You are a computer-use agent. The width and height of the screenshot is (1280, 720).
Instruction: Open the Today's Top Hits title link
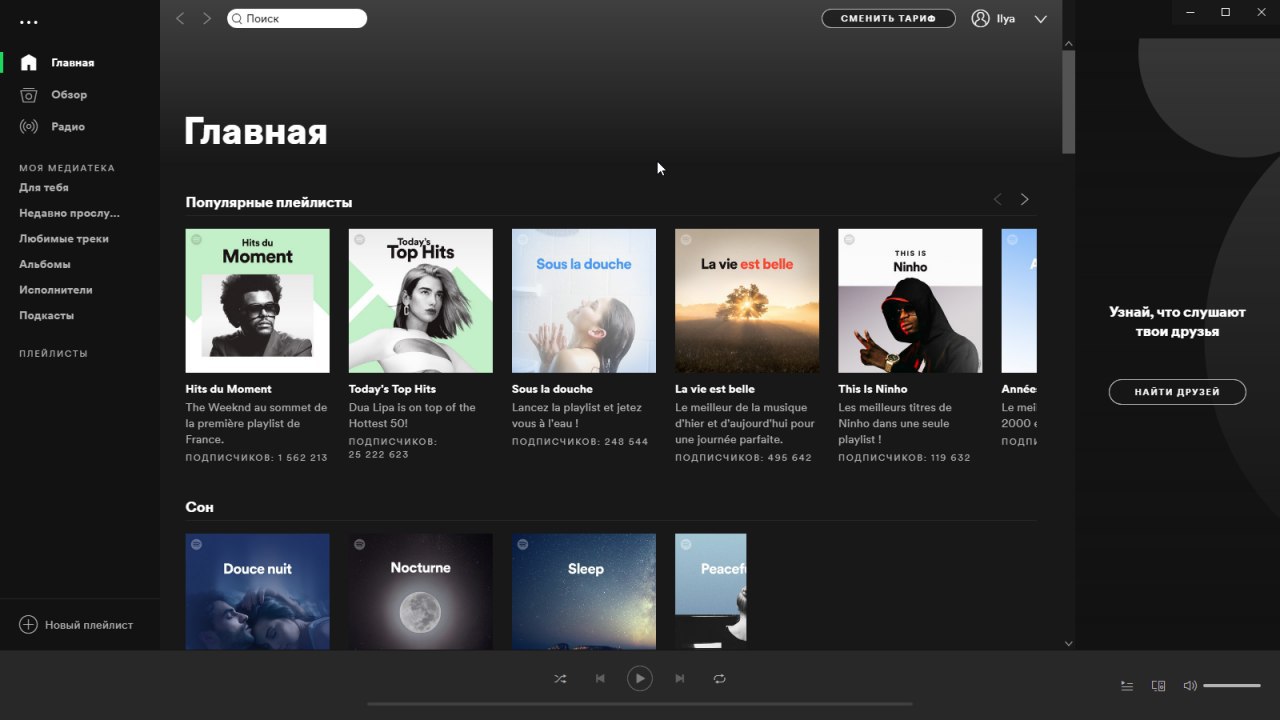(x=392, y=389)
